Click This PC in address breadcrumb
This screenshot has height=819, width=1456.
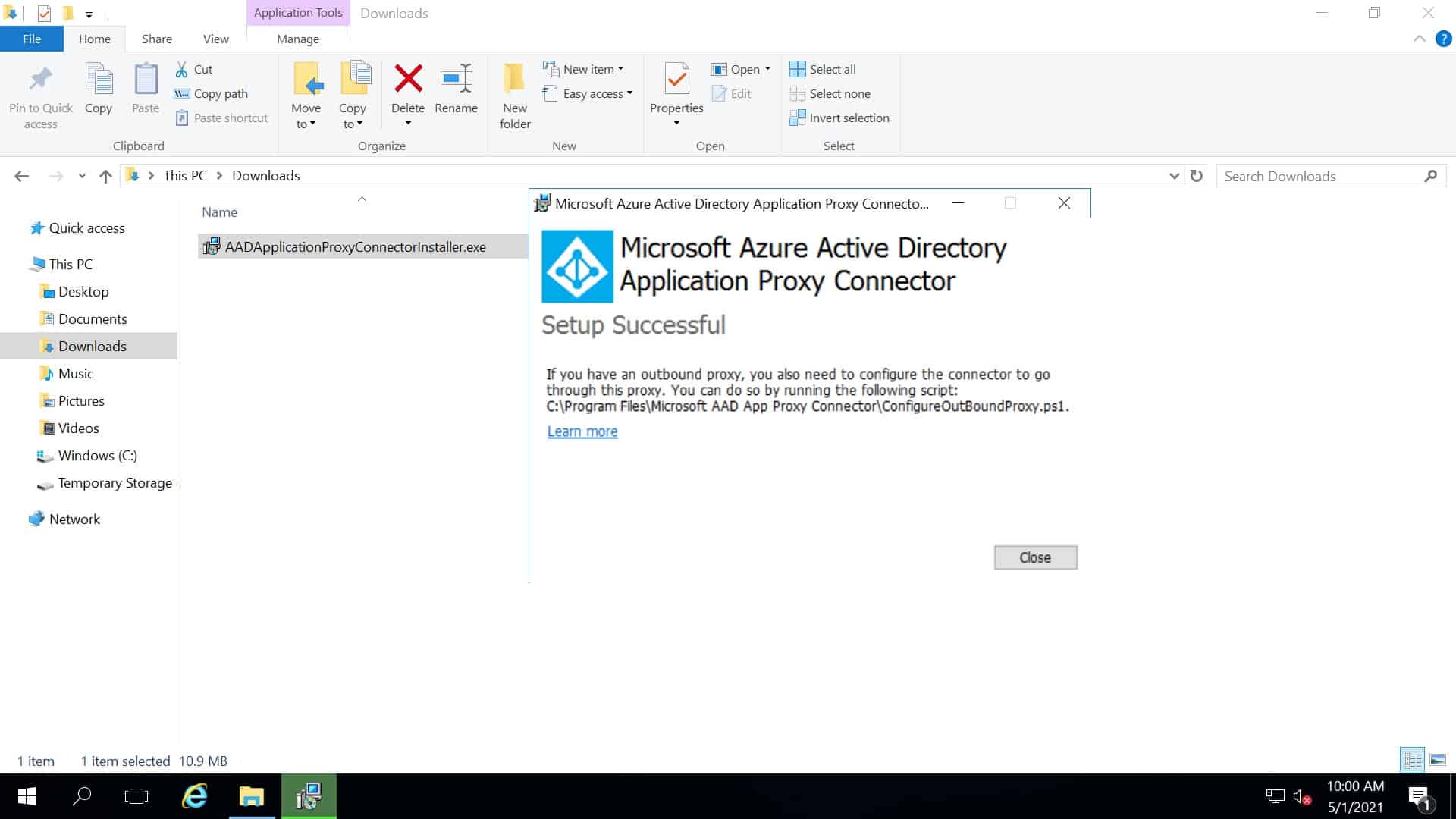185,176
